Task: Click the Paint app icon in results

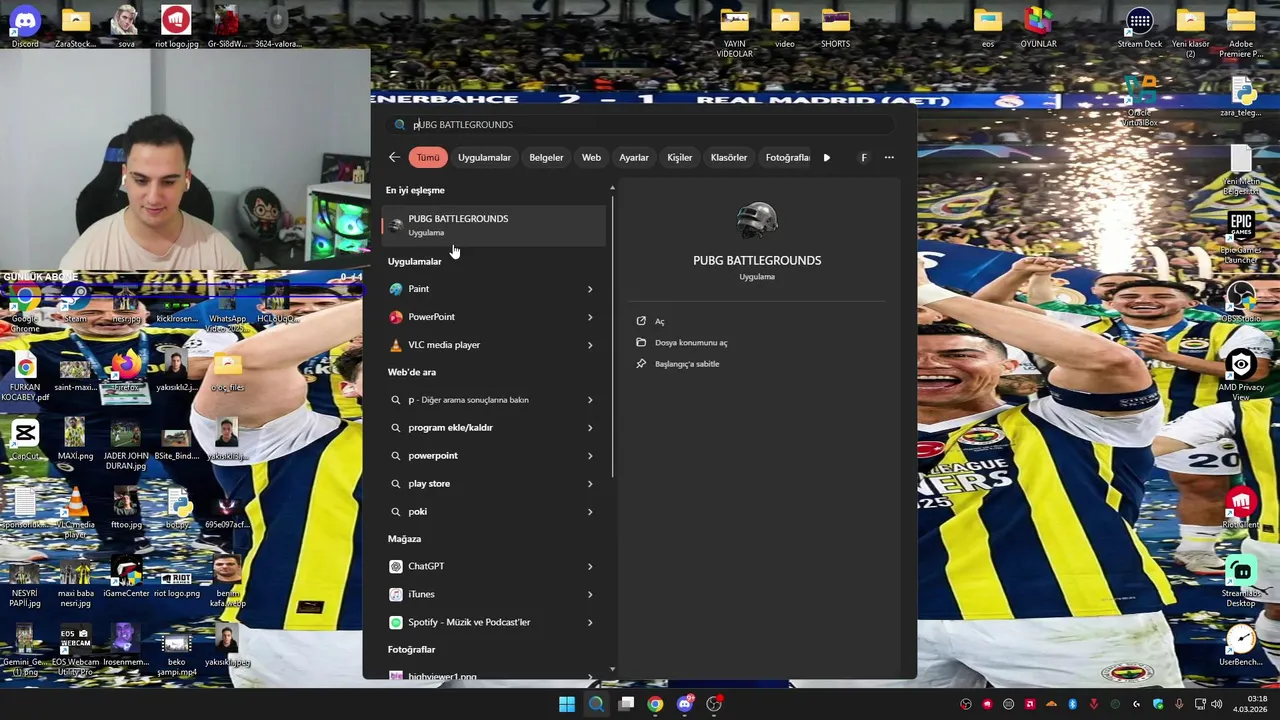Action: tap(396, 289)
